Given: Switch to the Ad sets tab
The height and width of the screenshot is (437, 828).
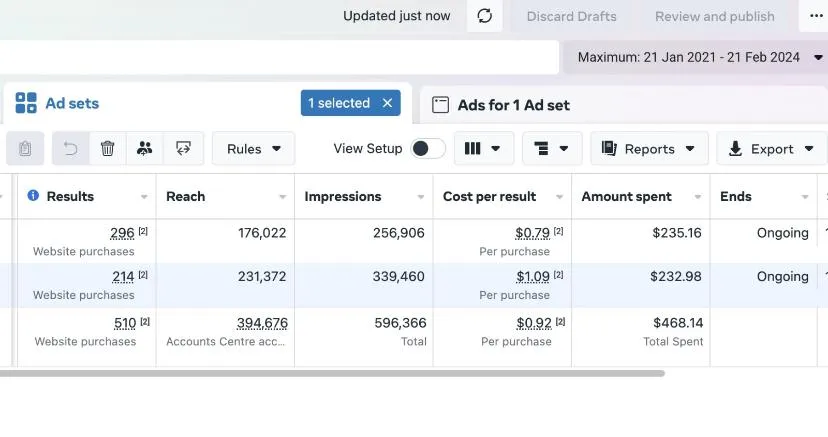Looking at the screenshot, I should [58, 103].
